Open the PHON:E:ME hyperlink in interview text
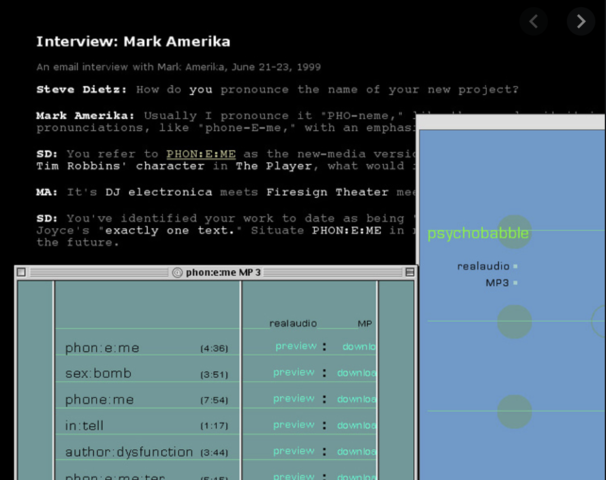 tap(201, 154)
